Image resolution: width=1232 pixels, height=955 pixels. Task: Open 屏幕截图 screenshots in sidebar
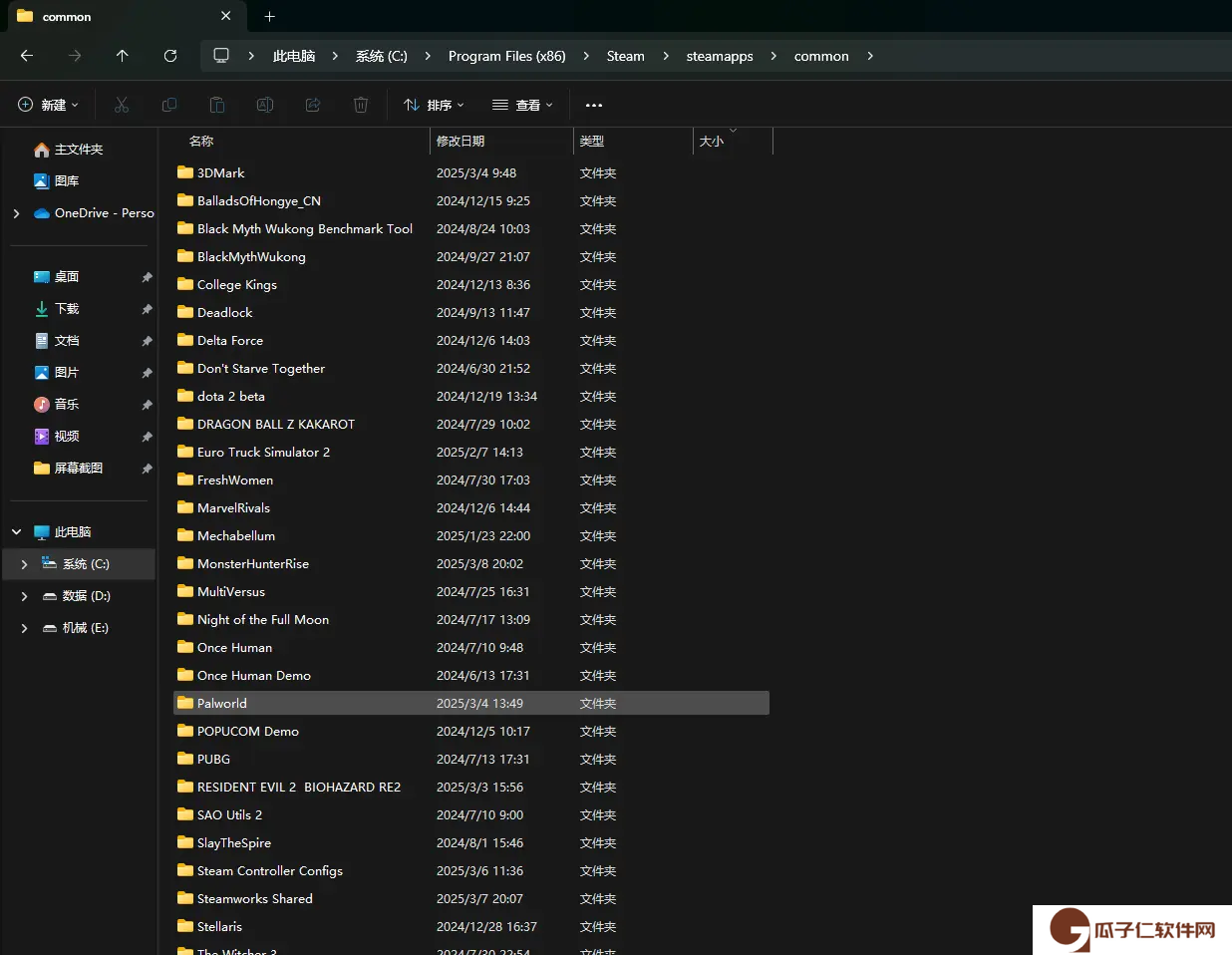pyautogui.click(x=69, y=469)
